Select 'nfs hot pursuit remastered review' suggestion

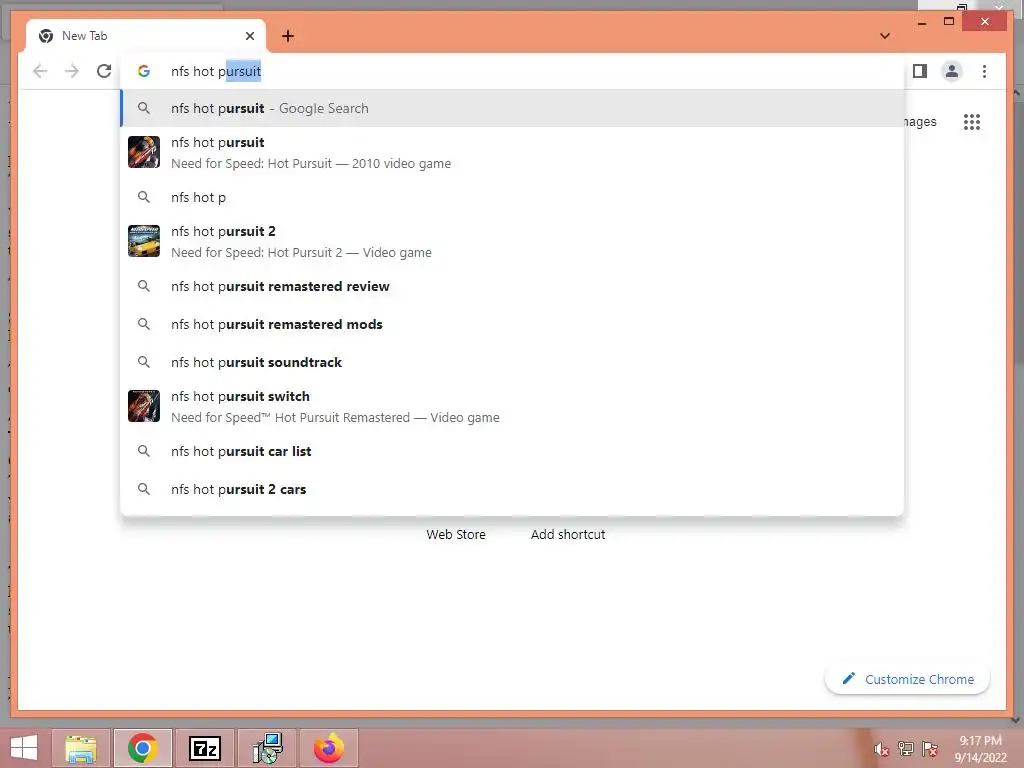512,286
